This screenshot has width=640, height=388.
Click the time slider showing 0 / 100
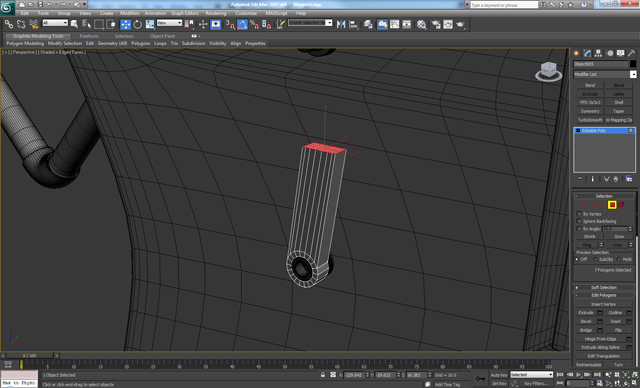pyautogui.click(x=29, y=356)
